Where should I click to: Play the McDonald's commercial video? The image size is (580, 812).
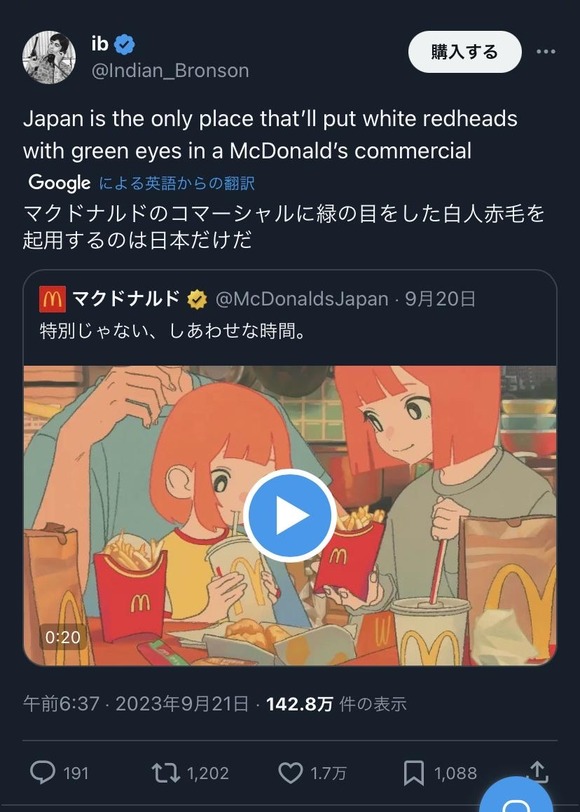point(289,514)
